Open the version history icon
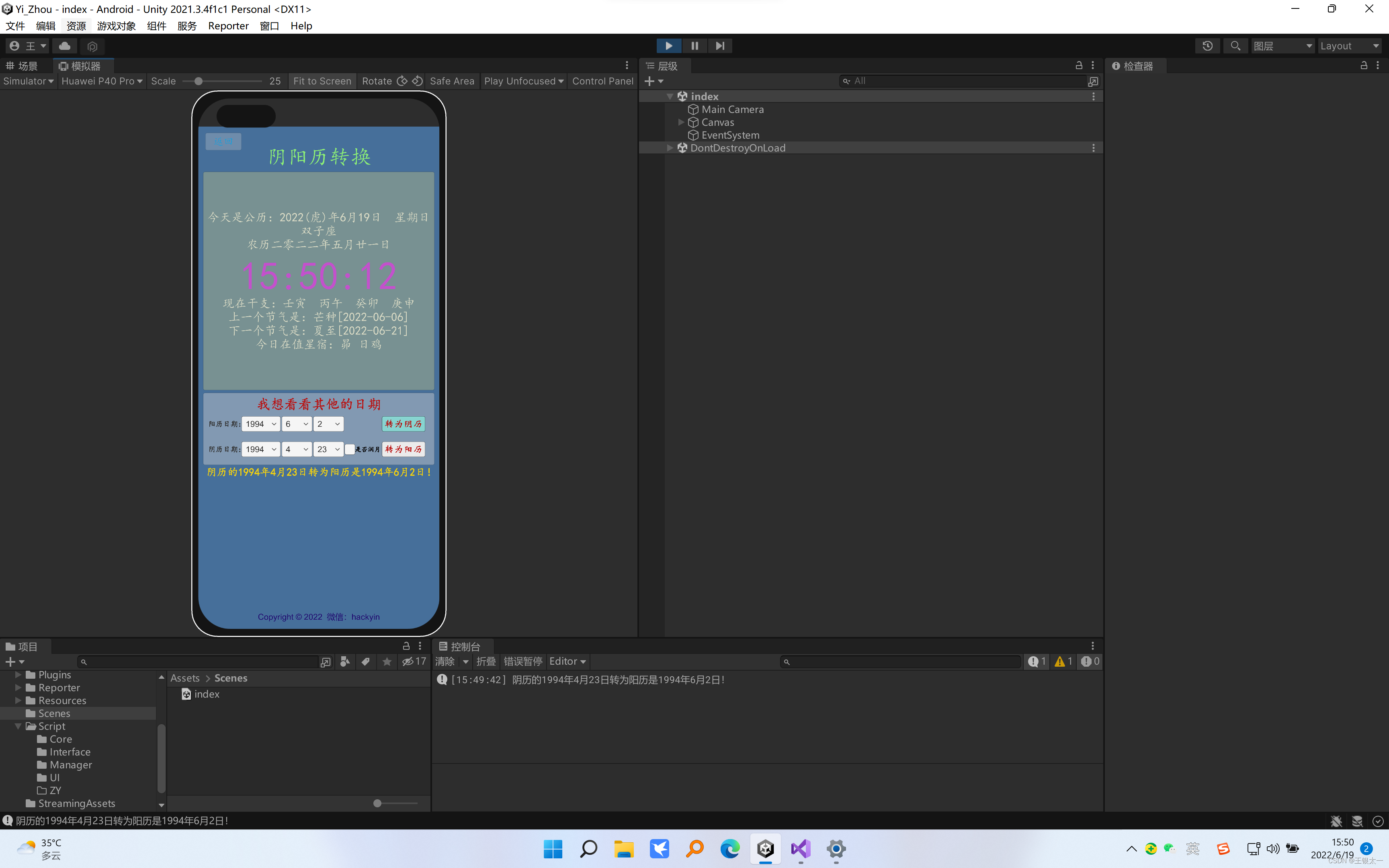Screen dimensions: 1389x868 point(1208,46)
